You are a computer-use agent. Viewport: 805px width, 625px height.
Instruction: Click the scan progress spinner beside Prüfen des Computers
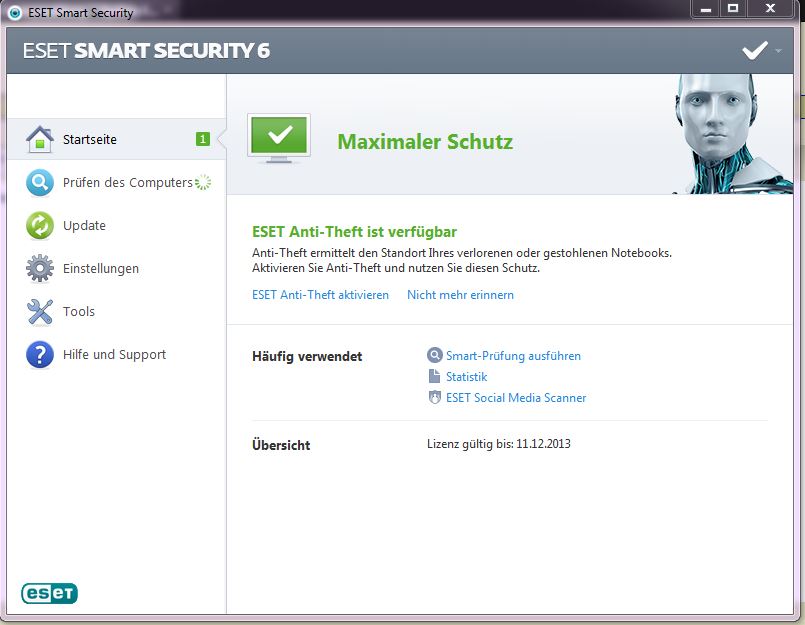tap(203, 182)
